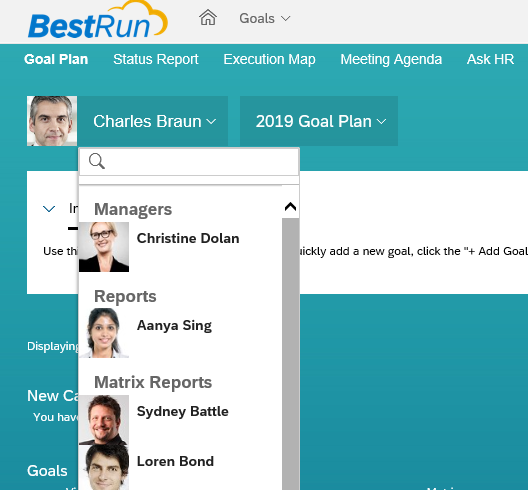
Task: Click Aanya Sing's photo thumbnail
Action: pyautogui.click(x=104, y=333)
